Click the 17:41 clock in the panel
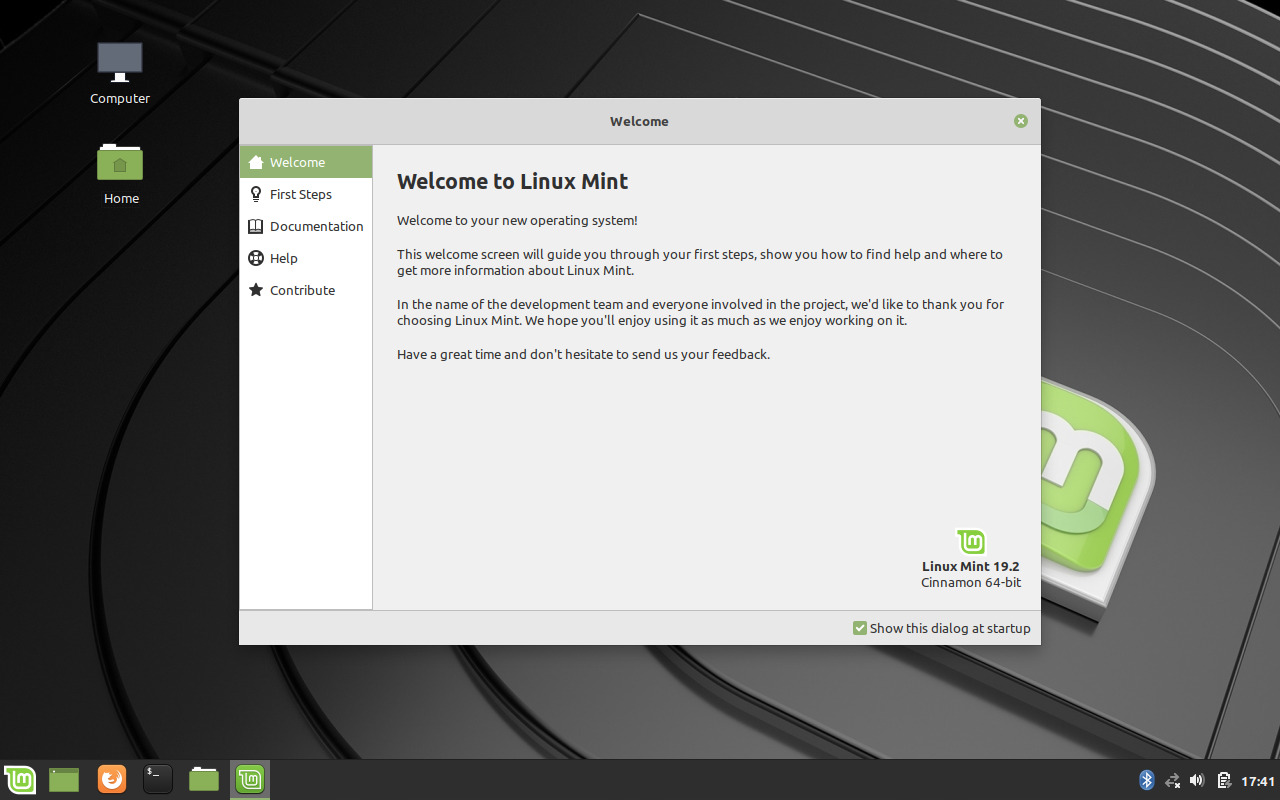 pyautogui.click(x=1258, y=781)
